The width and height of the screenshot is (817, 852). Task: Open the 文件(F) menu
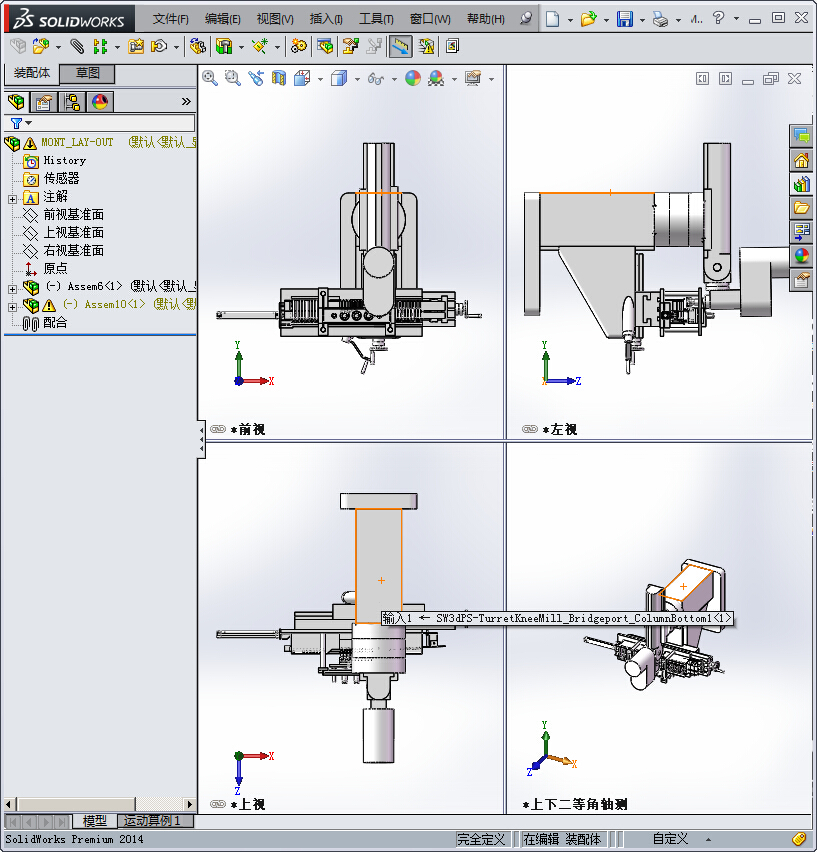point(171,19)
